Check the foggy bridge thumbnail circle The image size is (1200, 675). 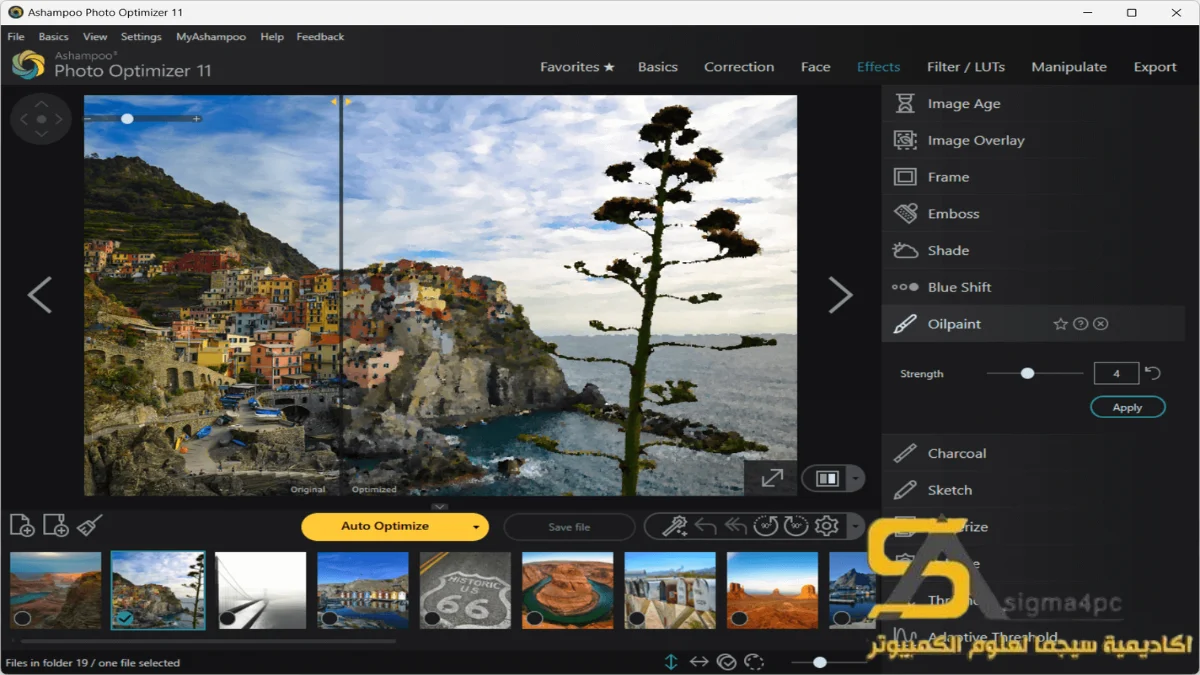(227, 618)
